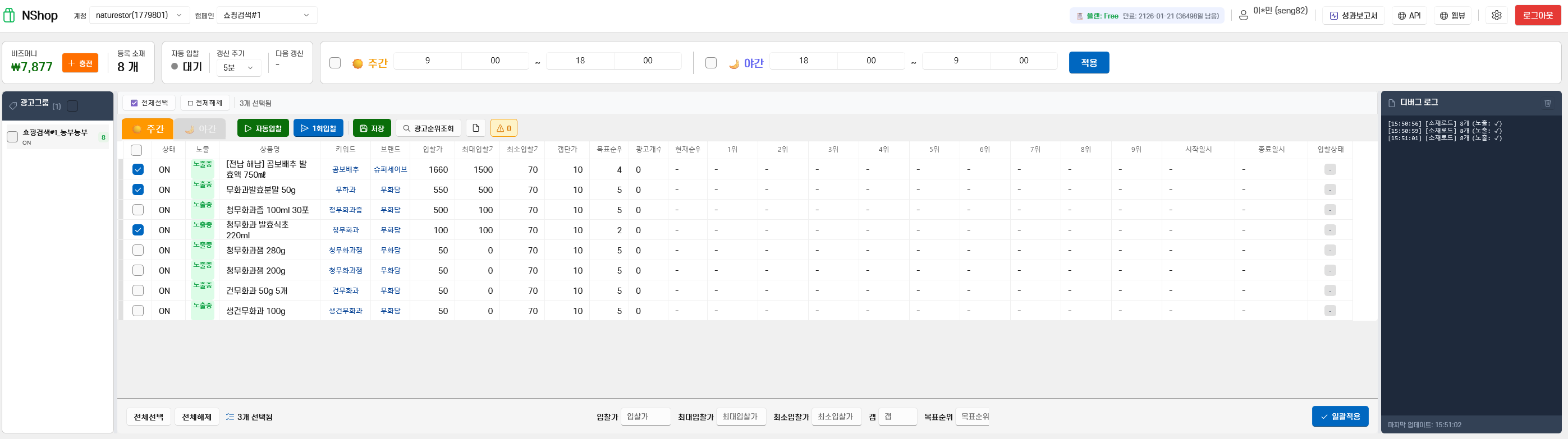Click the 플랜: Free plan badge
This screenshot has width=1568, height=439.
pyautogui.click(x=1147, y=16)
